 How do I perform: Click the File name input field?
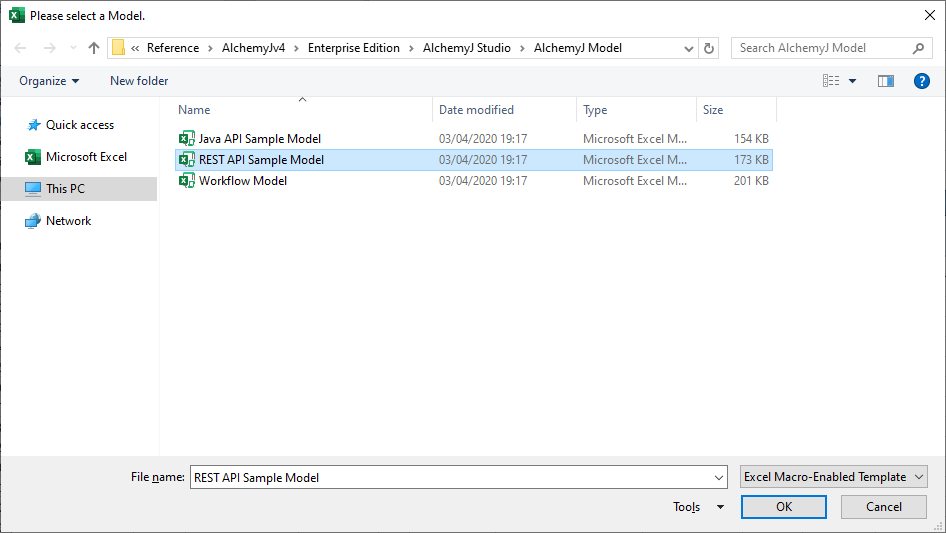click(451, 477)
